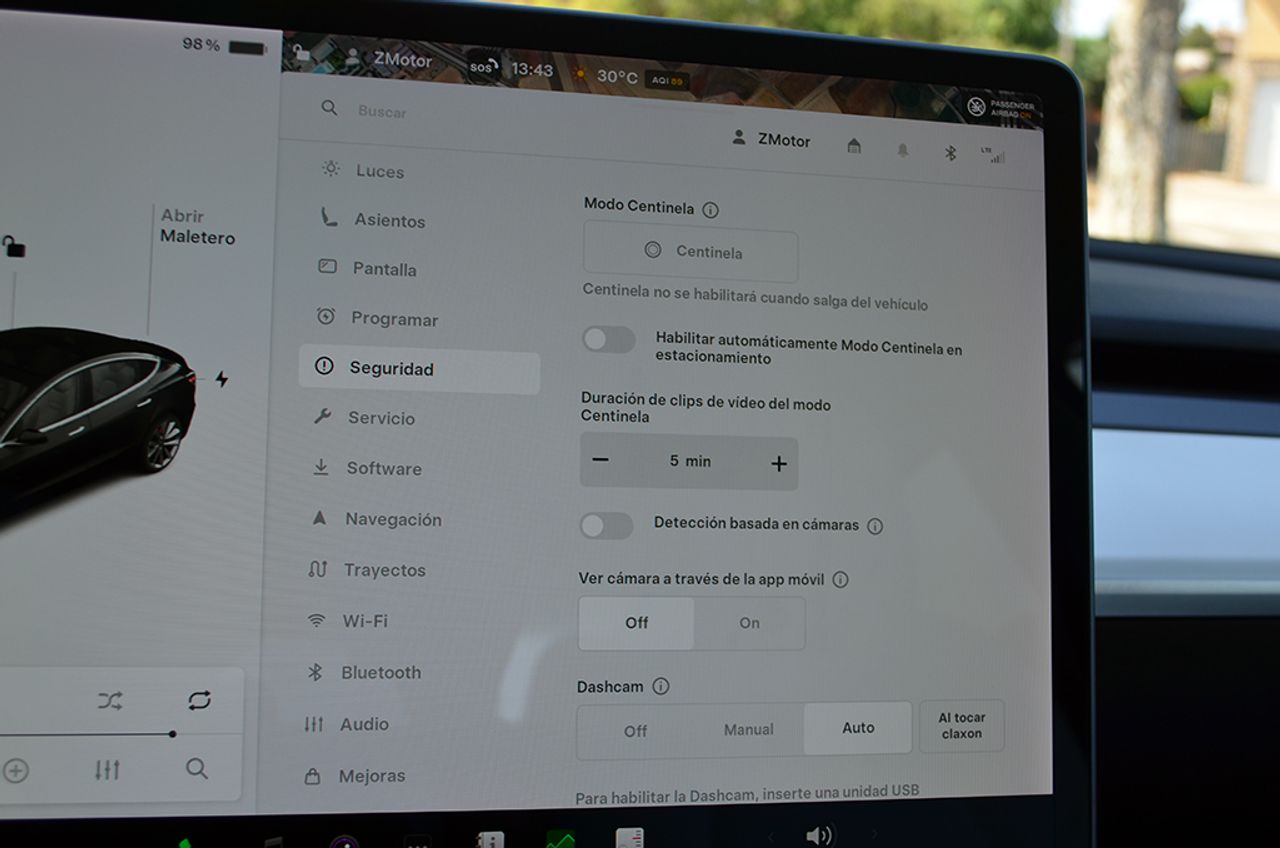Viewport: 1280px width, 848px height.
Task: Go to the Navegación settings section
Action: click(x=392, y=519)
